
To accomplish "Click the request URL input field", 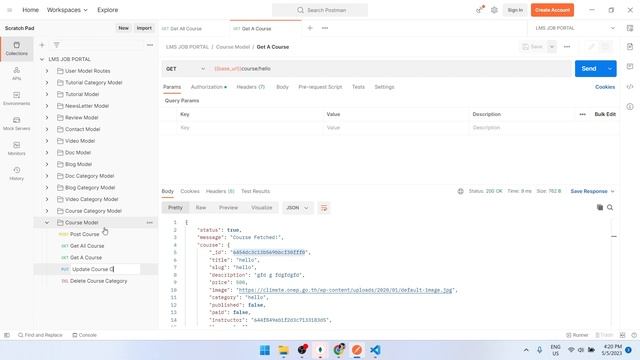I will click(391, 69).
